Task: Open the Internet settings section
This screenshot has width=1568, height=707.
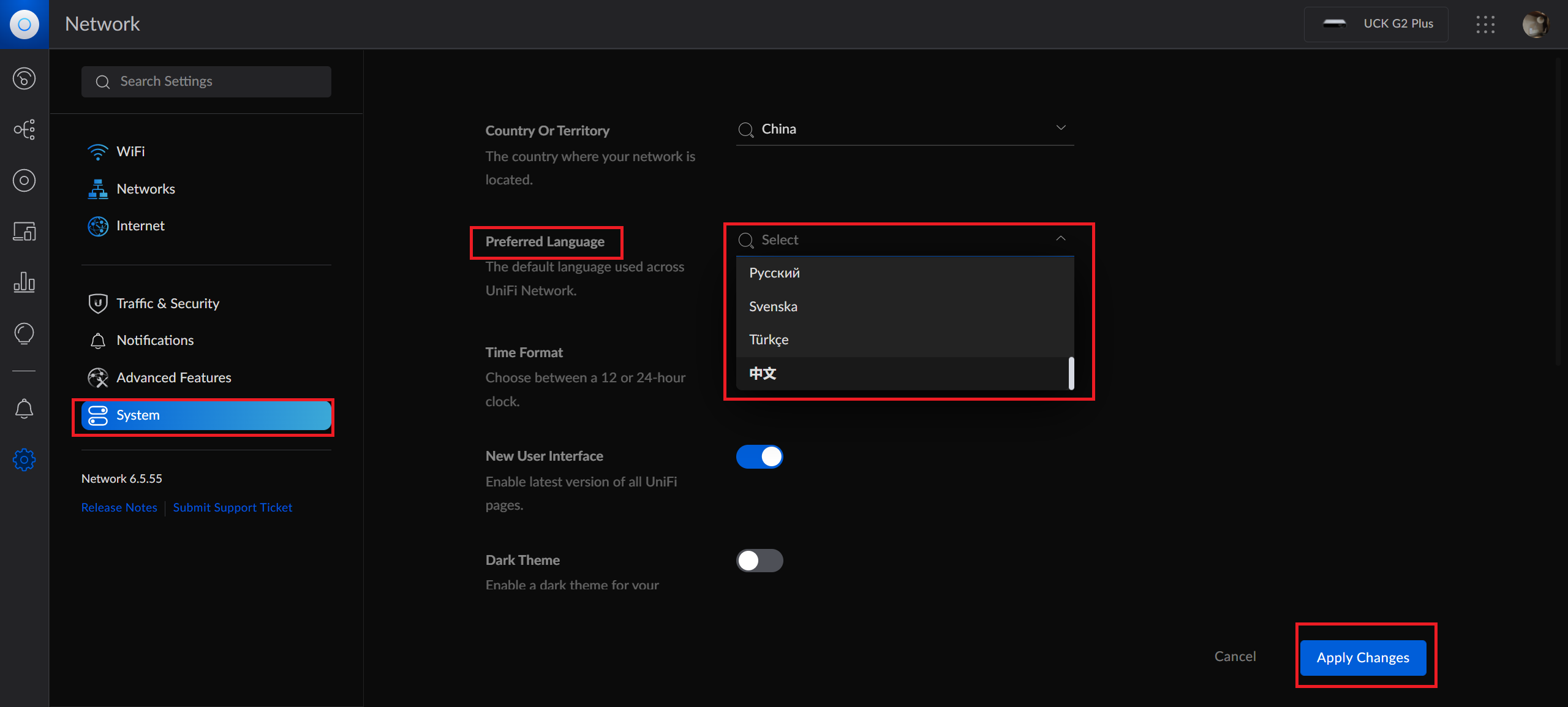Action: (x=206, y=226)
